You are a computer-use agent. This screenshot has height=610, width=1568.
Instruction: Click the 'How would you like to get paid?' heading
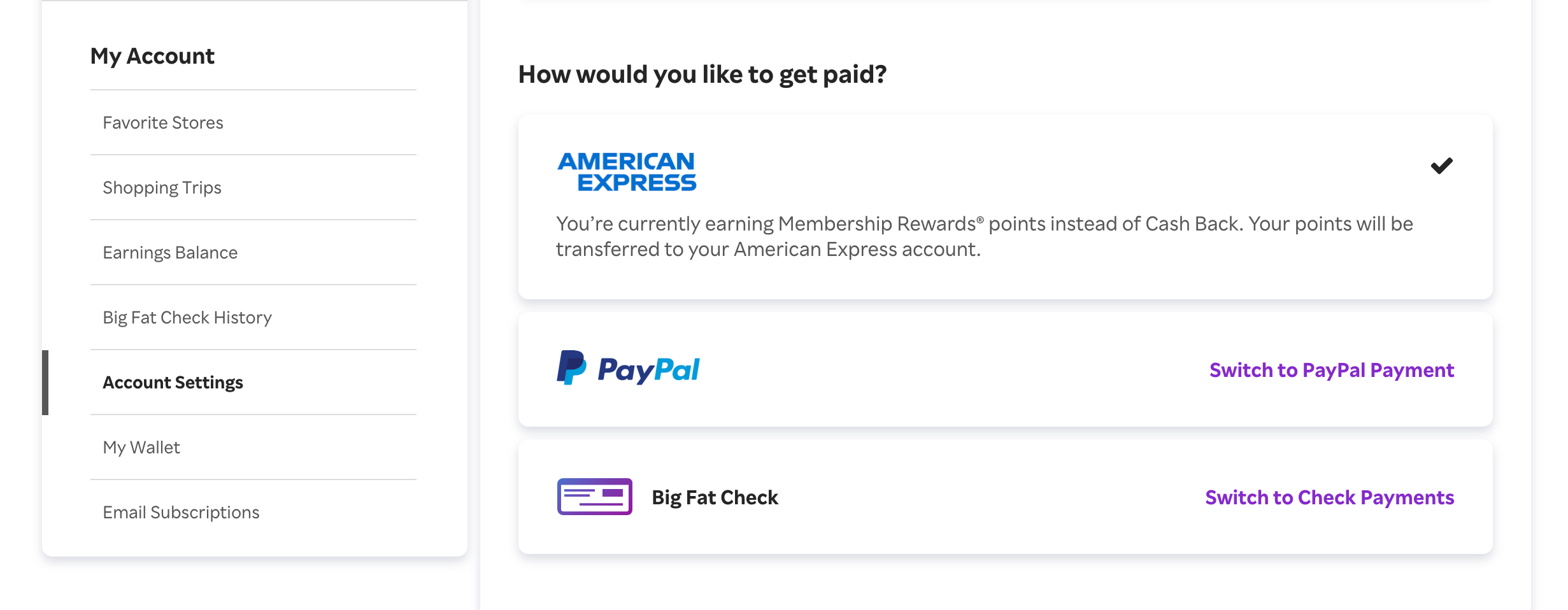[x=702, y=74]
